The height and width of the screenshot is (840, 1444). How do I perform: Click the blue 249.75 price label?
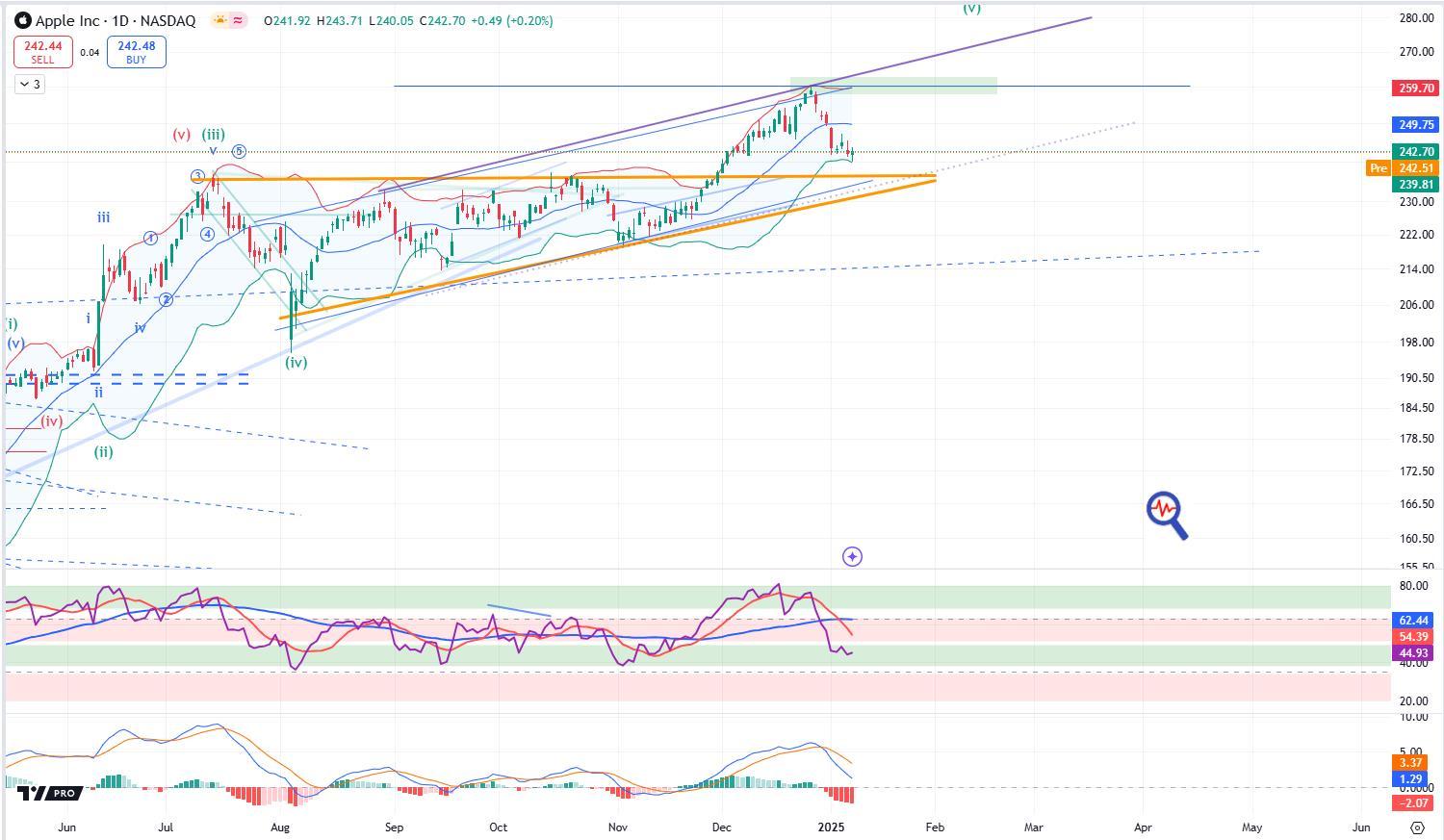[x=1415, y=125]
